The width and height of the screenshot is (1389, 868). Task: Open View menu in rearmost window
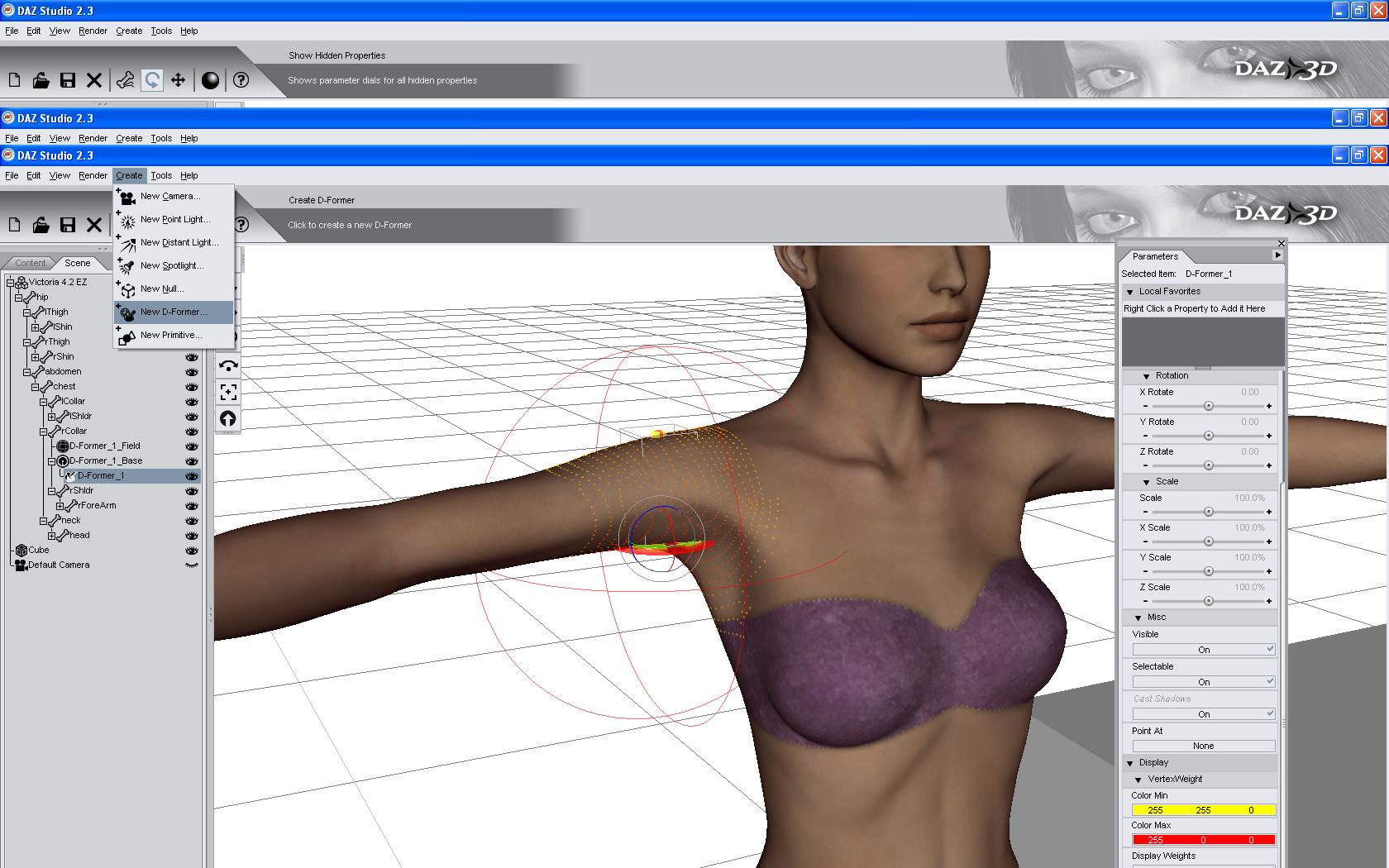(x=60, y=31)
